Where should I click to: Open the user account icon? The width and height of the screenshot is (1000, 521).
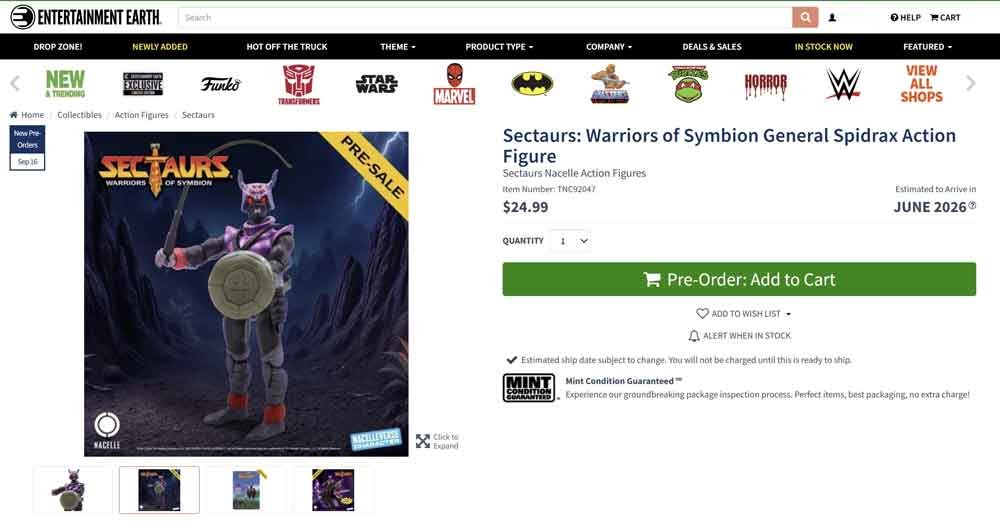pos(832,18)
